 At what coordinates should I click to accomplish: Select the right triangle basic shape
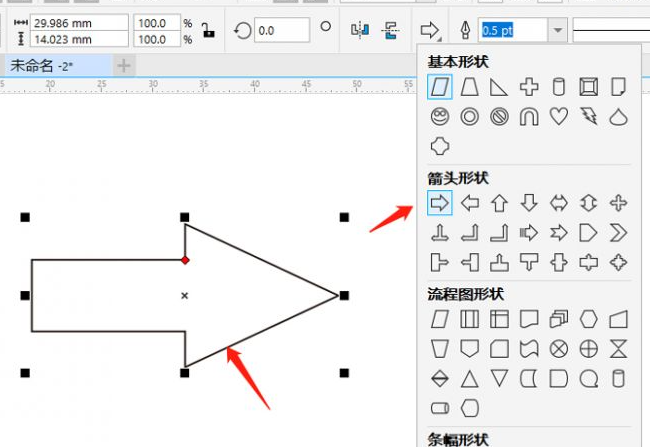499,87
